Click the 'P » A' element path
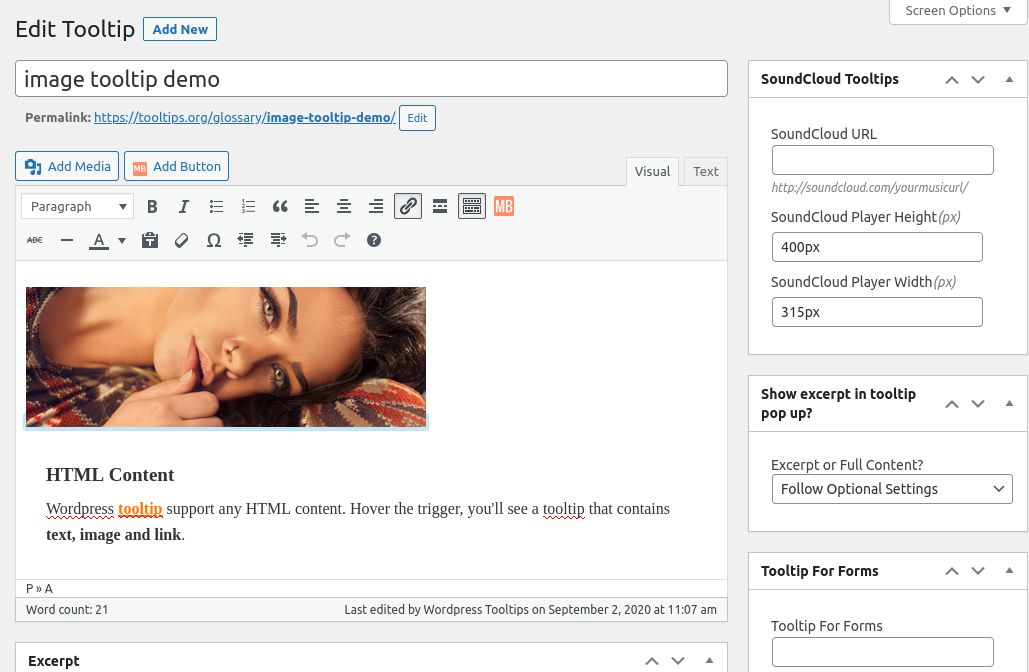This screenshot has width=1029, height=672. click(x=39, y=589)
